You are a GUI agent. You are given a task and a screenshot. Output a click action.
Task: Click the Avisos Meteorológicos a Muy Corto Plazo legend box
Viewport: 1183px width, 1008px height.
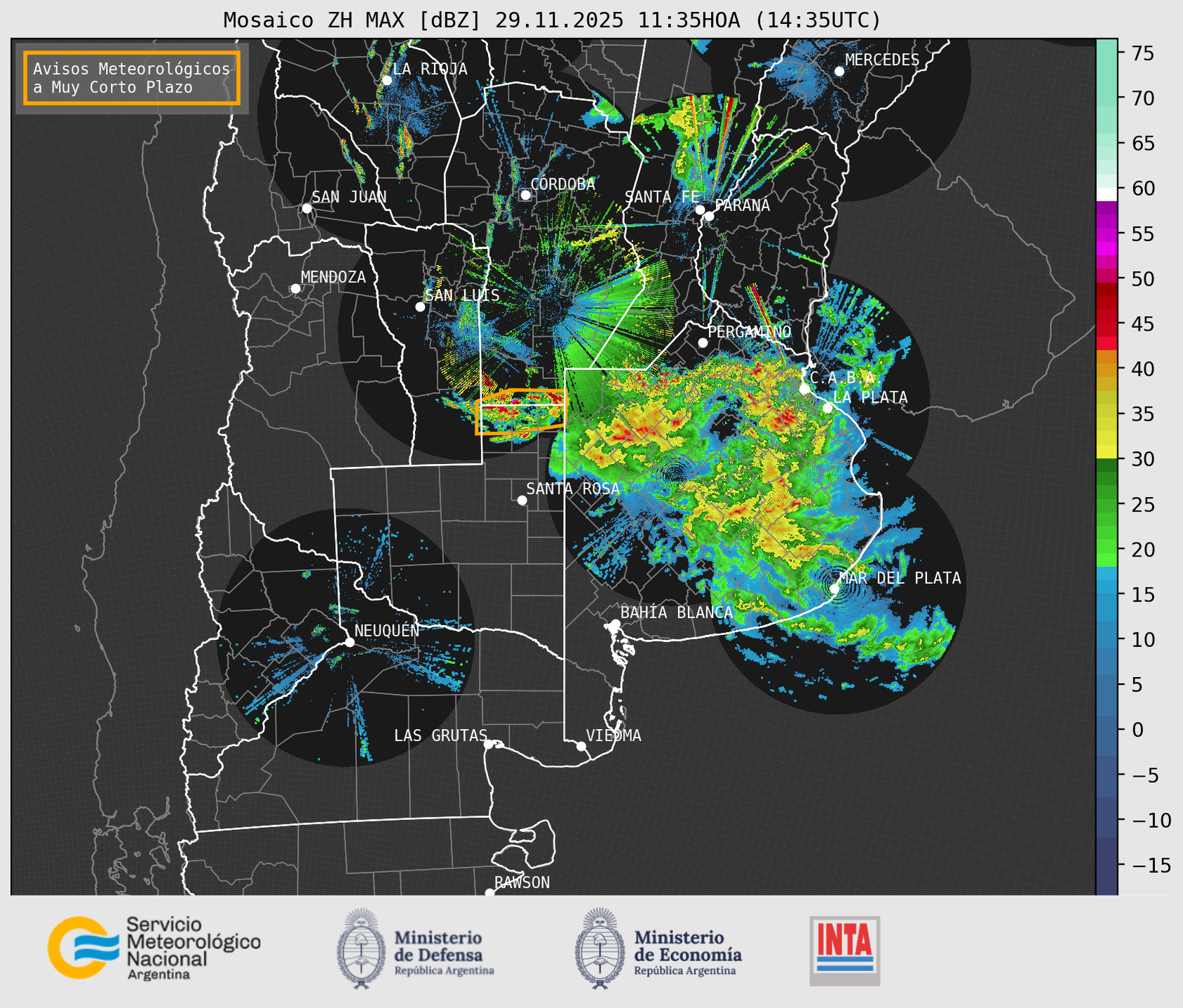pyautogui.click(x=132, y=78)
